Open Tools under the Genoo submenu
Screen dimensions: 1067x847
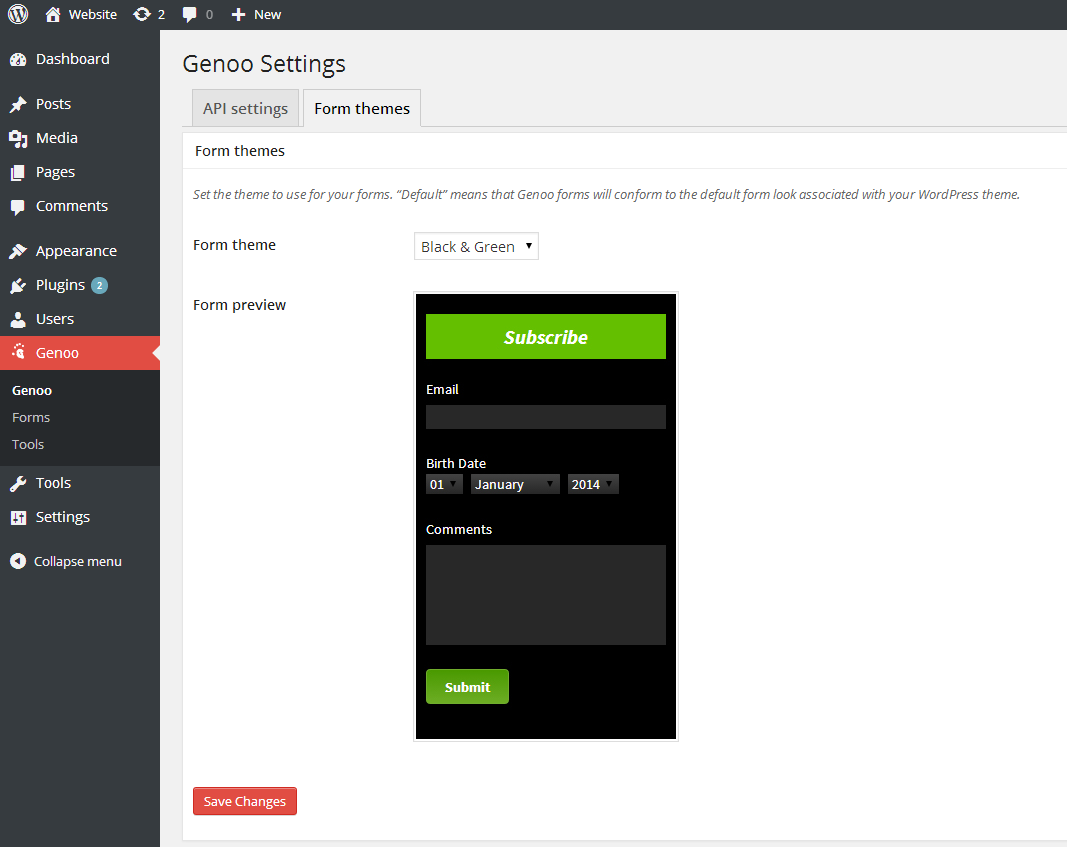28,445
